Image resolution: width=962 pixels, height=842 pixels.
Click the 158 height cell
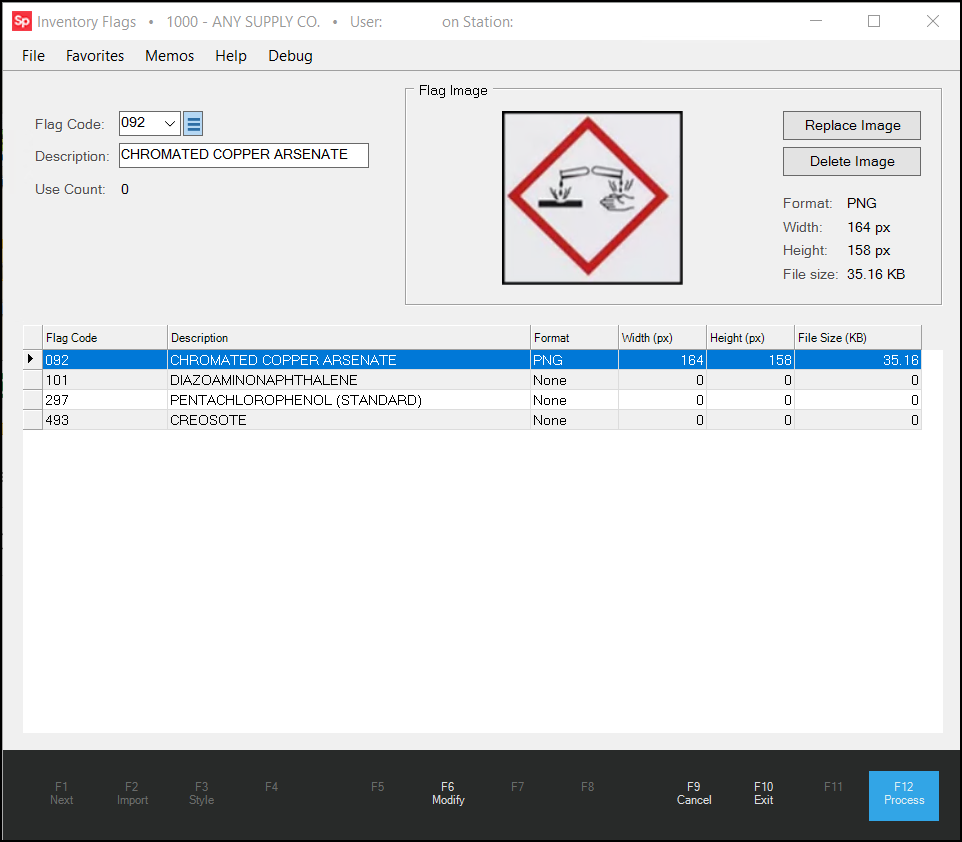click(750, 360)
